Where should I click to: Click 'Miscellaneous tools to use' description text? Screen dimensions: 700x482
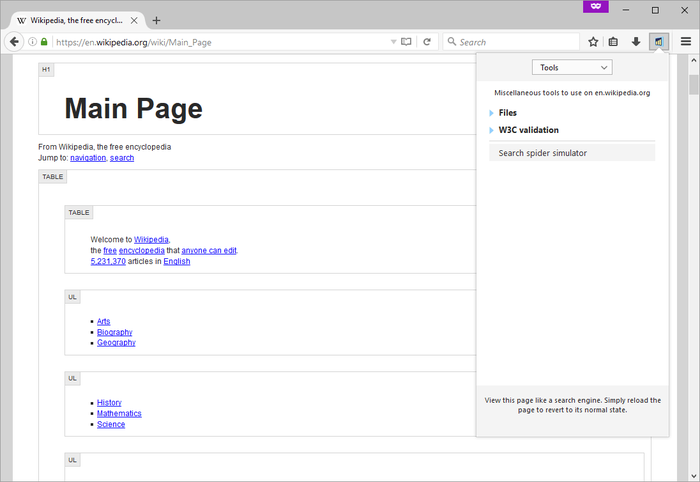(572, 93)
